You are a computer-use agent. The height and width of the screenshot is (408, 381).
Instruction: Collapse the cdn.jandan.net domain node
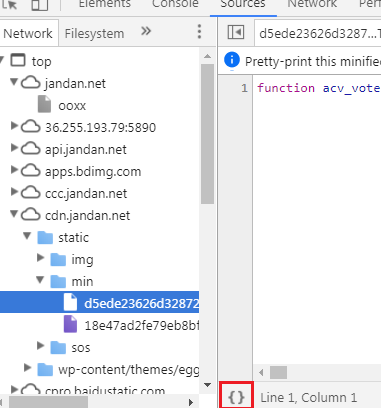pos(14,214)
